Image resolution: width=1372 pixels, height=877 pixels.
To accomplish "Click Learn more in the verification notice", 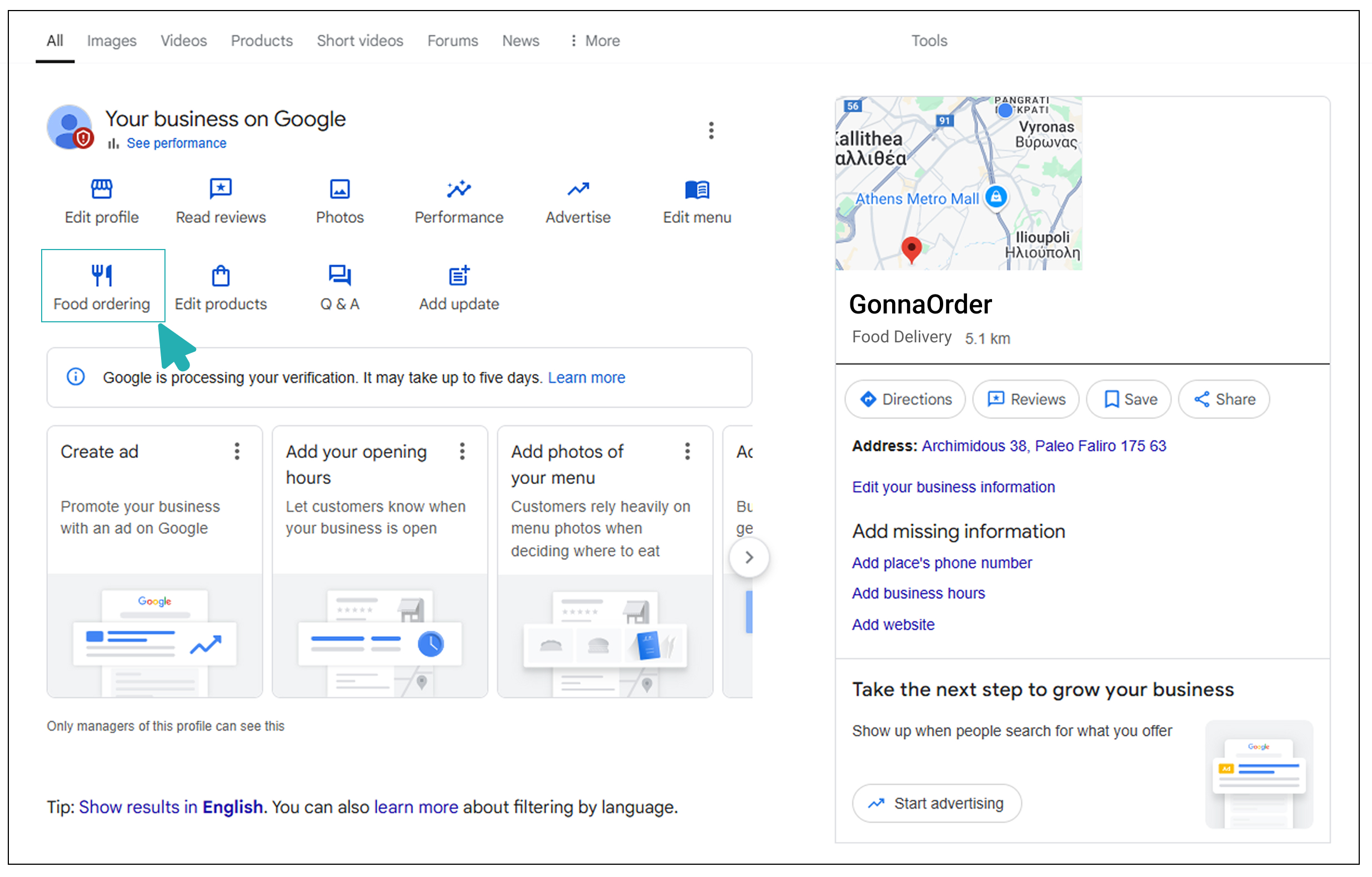I will [586, 377].
